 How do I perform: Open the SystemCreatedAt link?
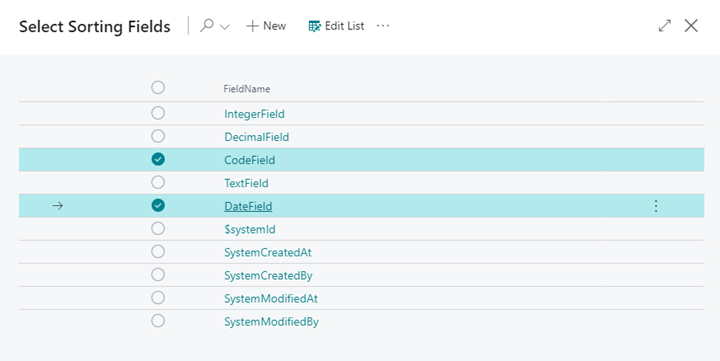point(268,252)
